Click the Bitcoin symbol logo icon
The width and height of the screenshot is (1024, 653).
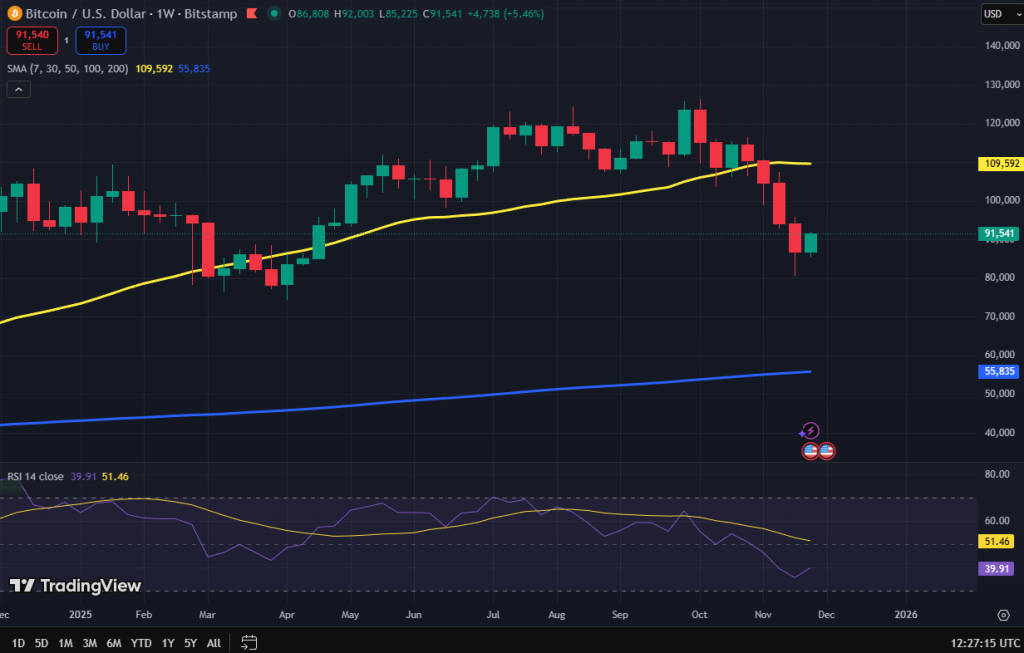pos(15,13)
